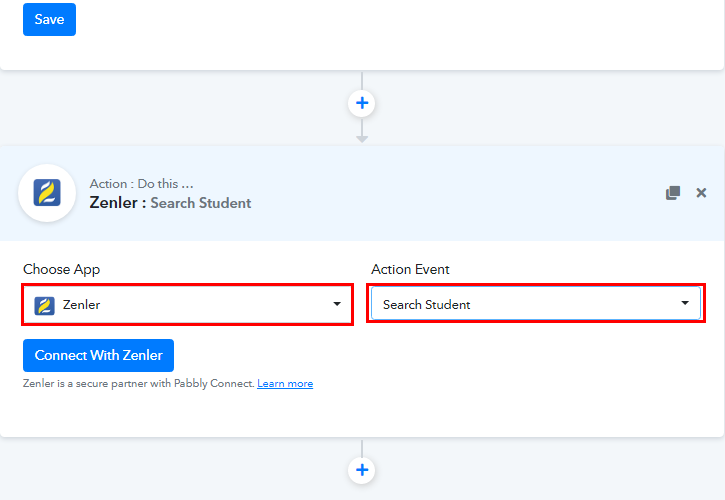Collapse the action step by its header bar
This screenshot has height=500, width=725.
[x=450, y=193]
